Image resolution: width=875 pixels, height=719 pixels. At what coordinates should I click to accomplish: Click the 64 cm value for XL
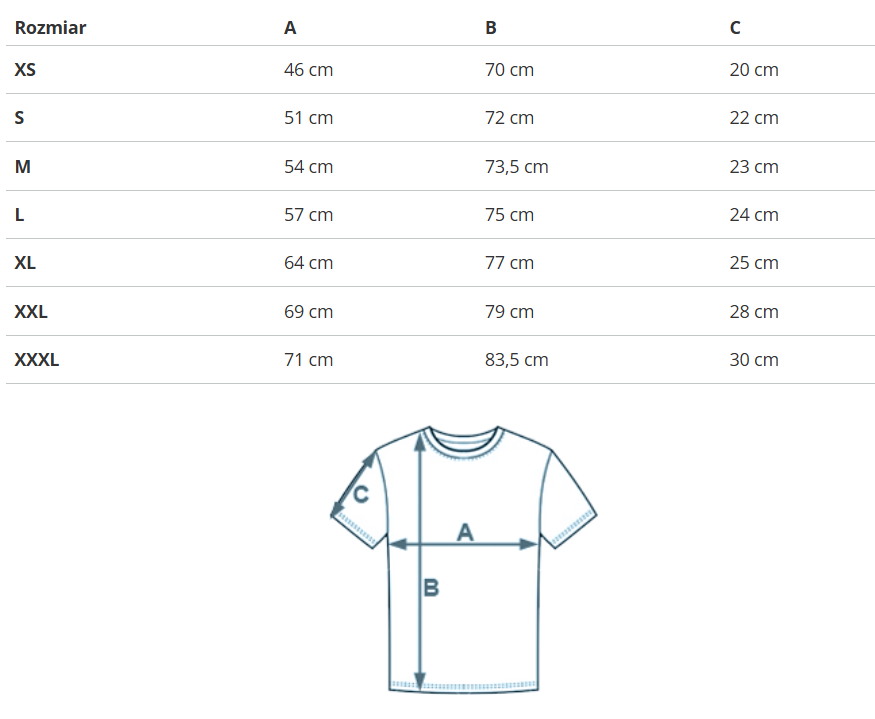[309, 263]
